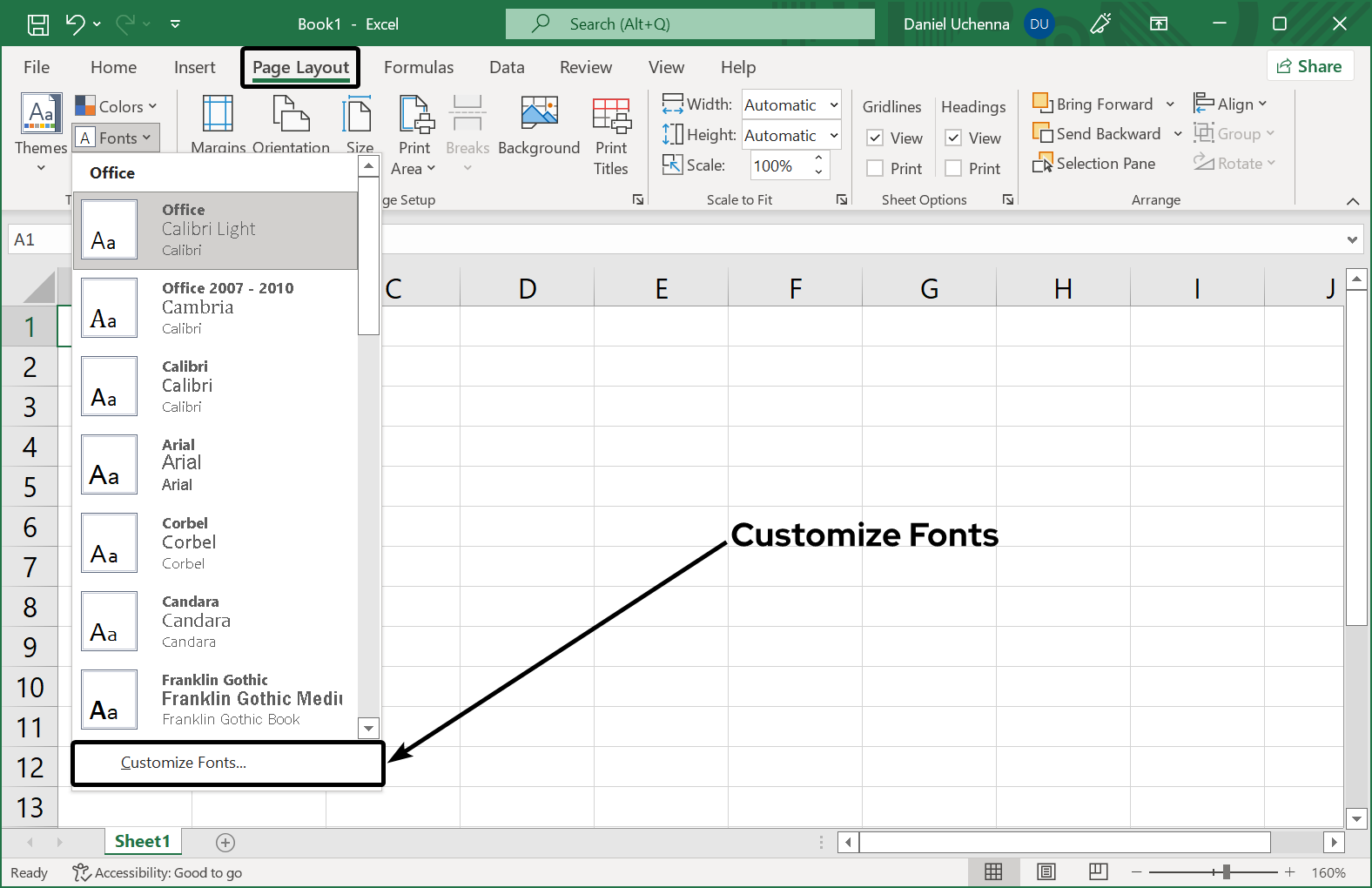Open Ribbon Display Options icon
1372x888 pixels.
pos(1159,24)
